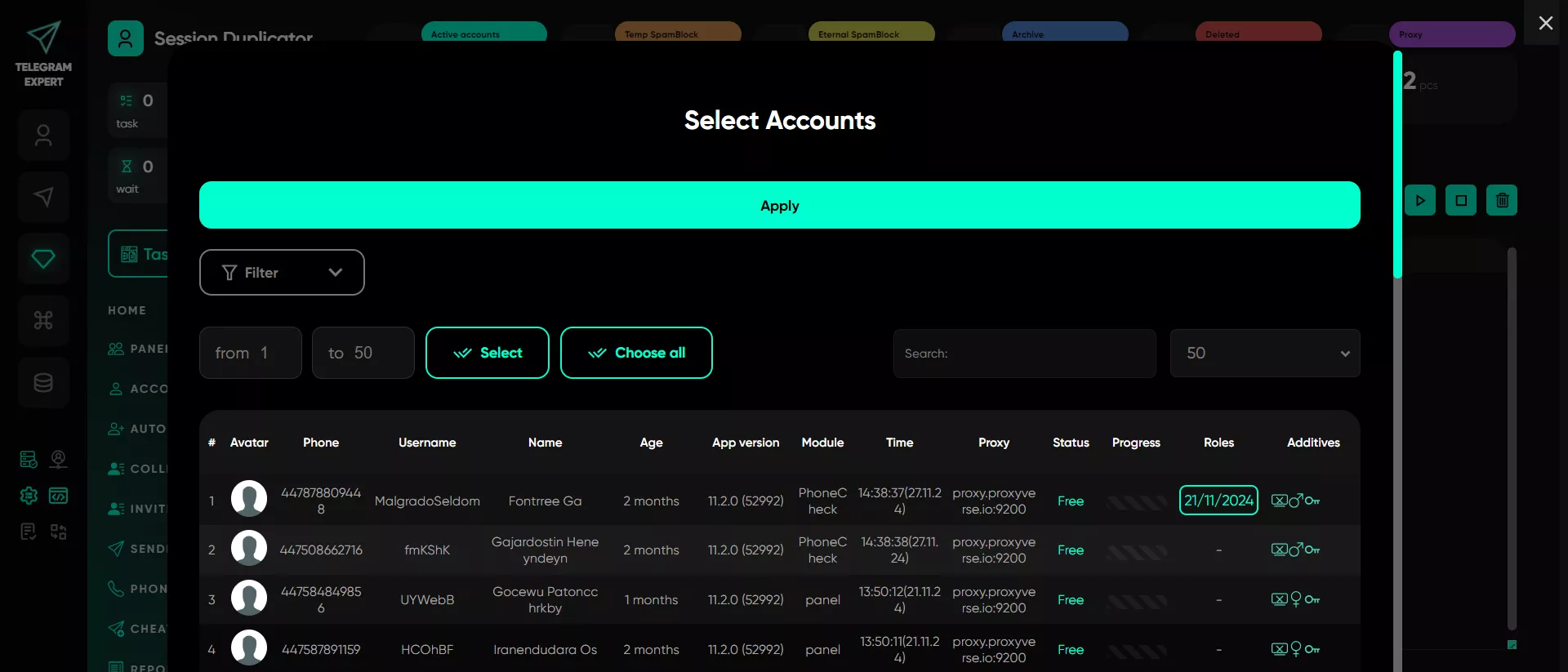Click the teal scrollbar of the dialog

1397,165
